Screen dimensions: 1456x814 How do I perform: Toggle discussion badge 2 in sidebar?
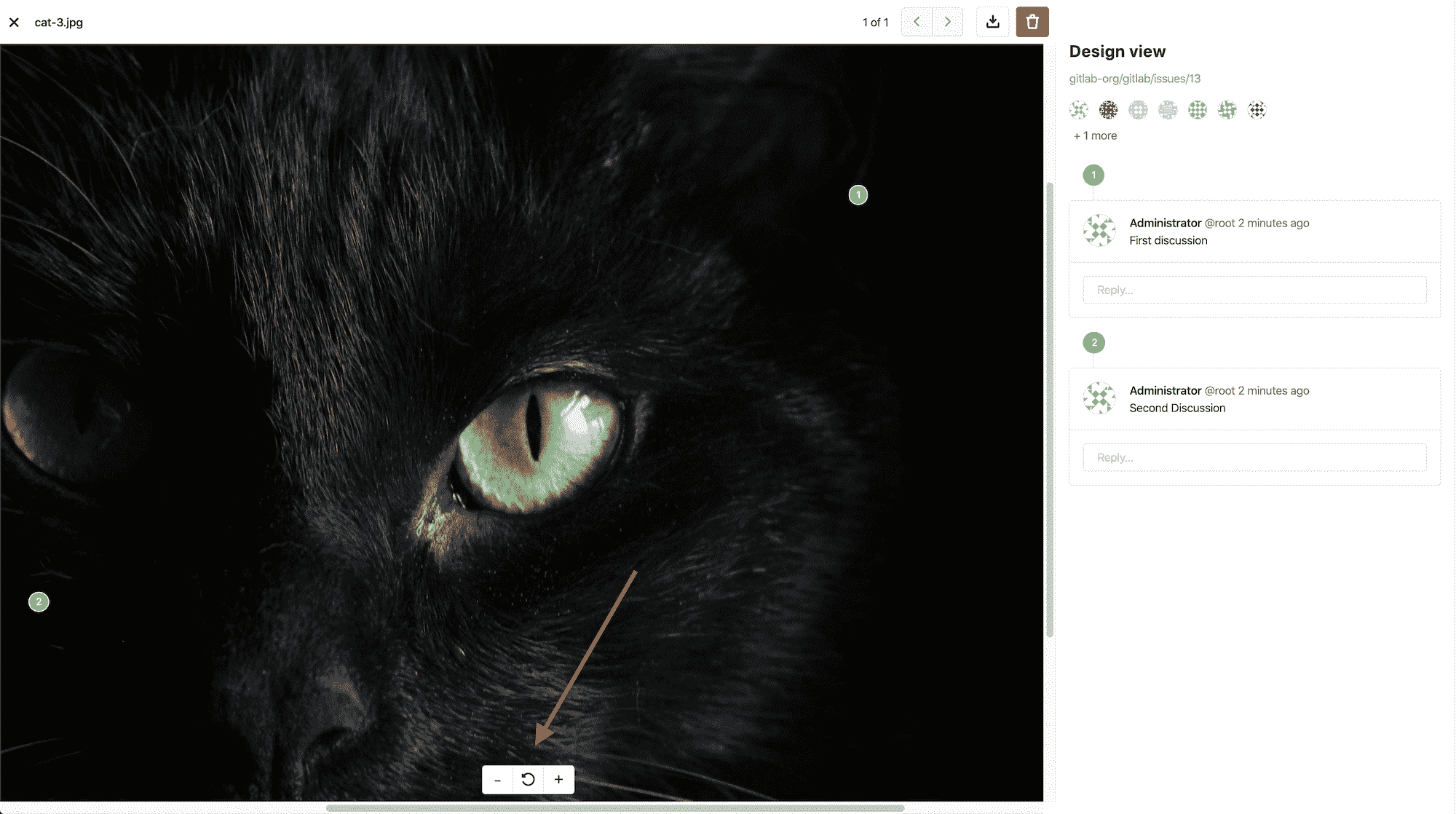click(1093, 342)
